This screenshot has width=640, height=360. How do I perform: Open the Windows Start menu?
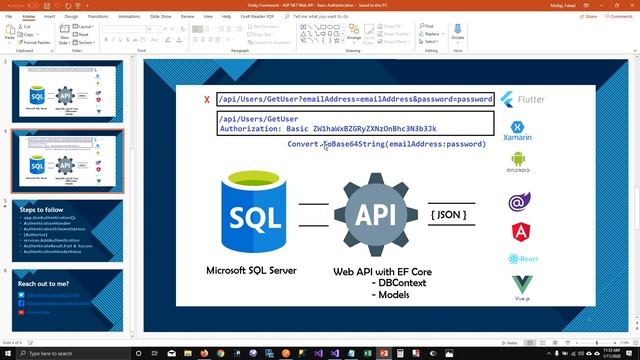click(x=8, y=353)
